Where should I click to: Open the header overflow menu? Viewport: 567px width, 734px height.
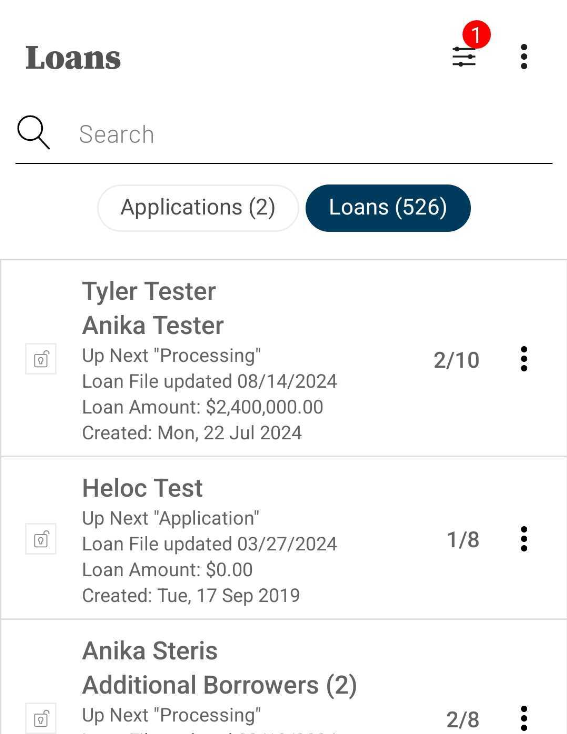click(x=524, y=57)
